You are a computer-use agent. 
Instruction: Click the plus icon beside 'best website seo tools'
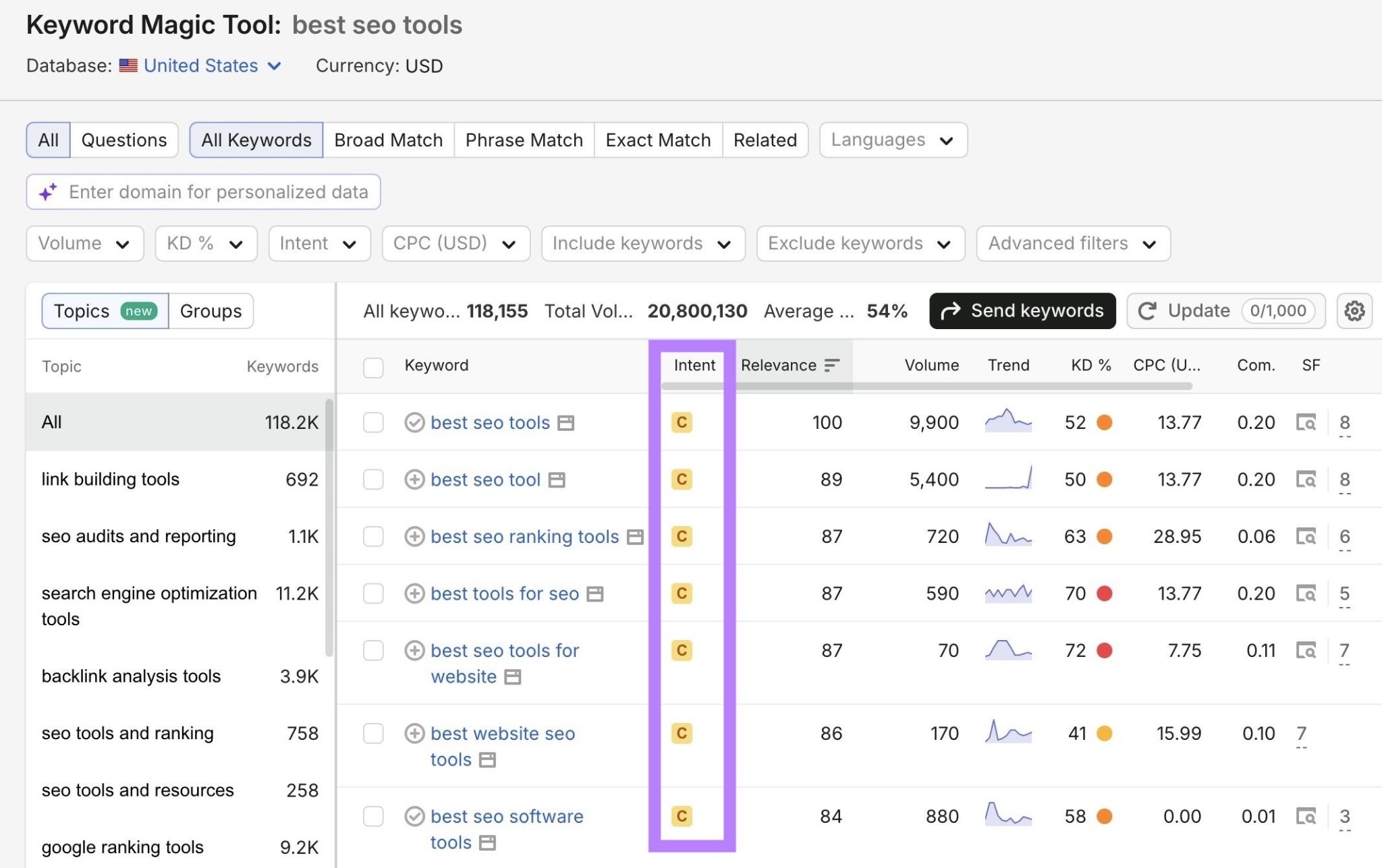414,734
